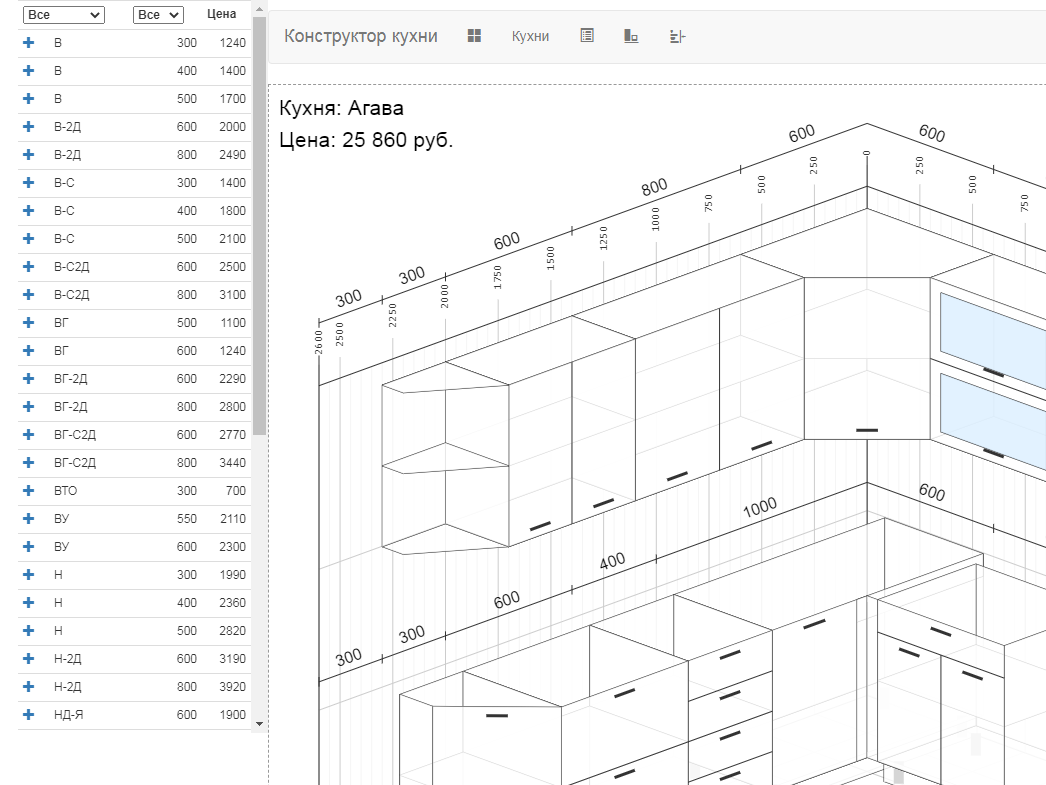Open the first 'Все' module type dropdown
The width and height of the screenshot is (1046, 785).
coord(64,15)
